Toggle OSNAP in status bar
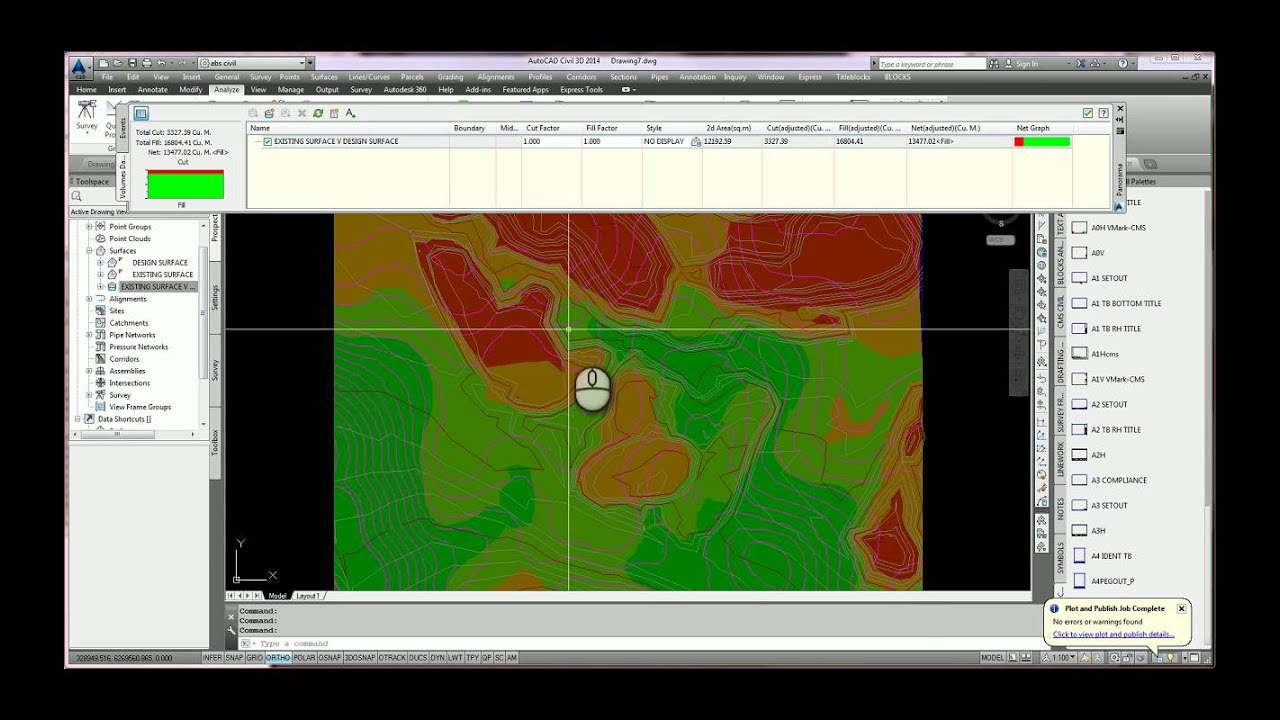 pos(330,658)
